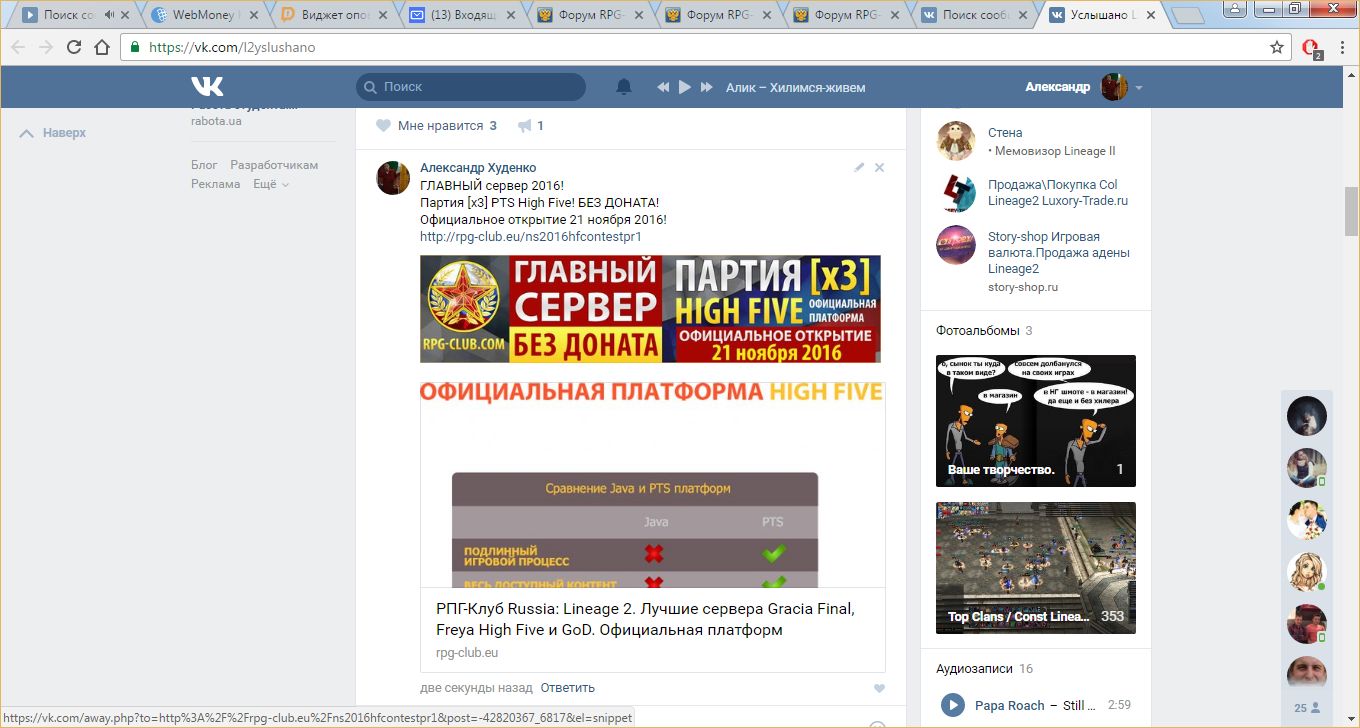Open the rpg-club.eu/ns2016hfcontestpr1 link
The image size is (1360, 728).
530,237
